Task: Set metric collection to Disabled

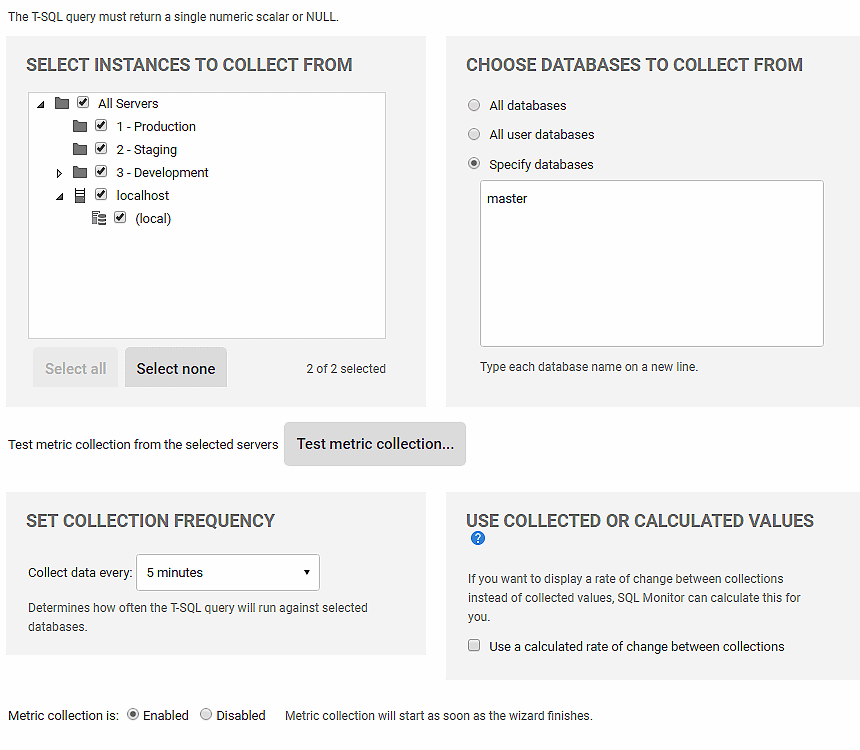Action: [206, 714]
